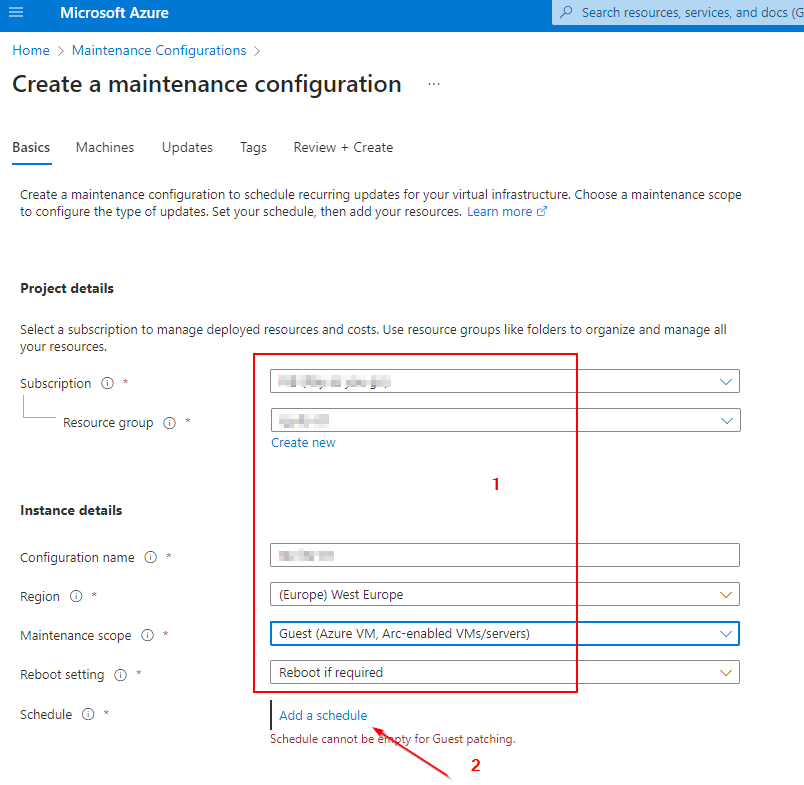This screenshot has height=785, width=804.
Task: Switch to the Machines tab
Action: pos(105,148)
